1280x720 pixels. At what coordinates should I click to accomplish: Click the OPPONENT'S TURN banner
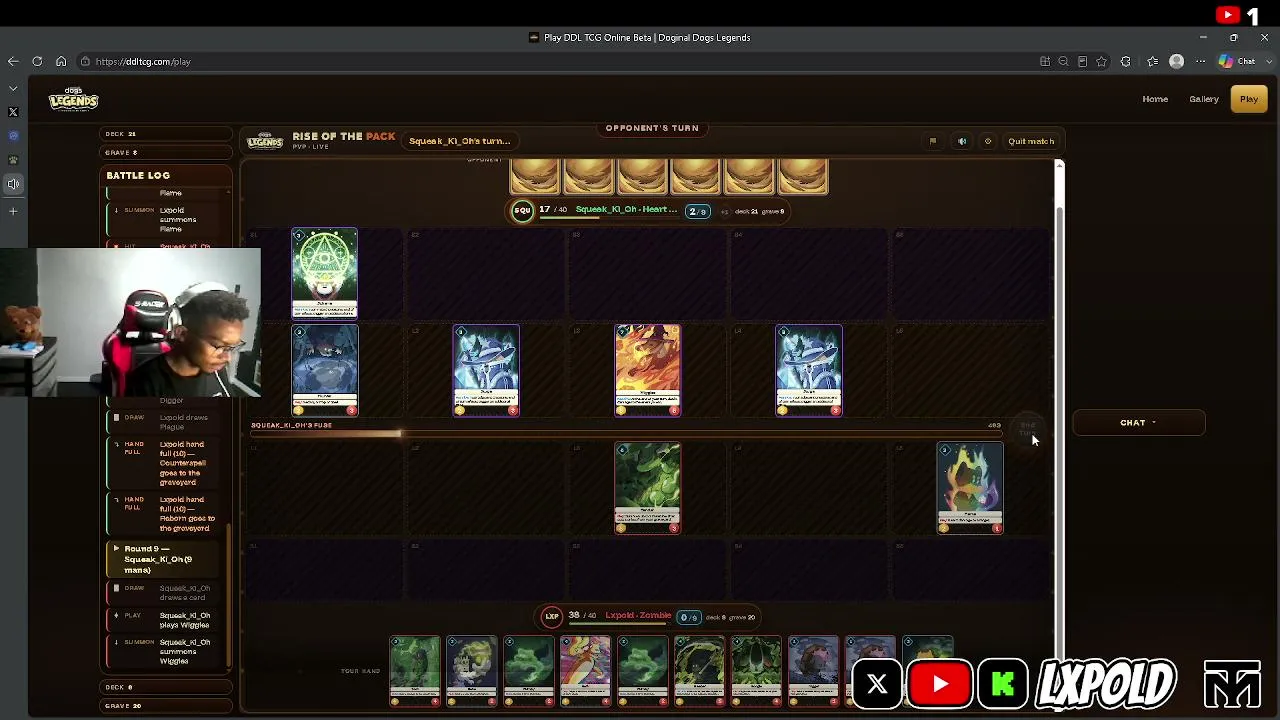click(652, 128)
